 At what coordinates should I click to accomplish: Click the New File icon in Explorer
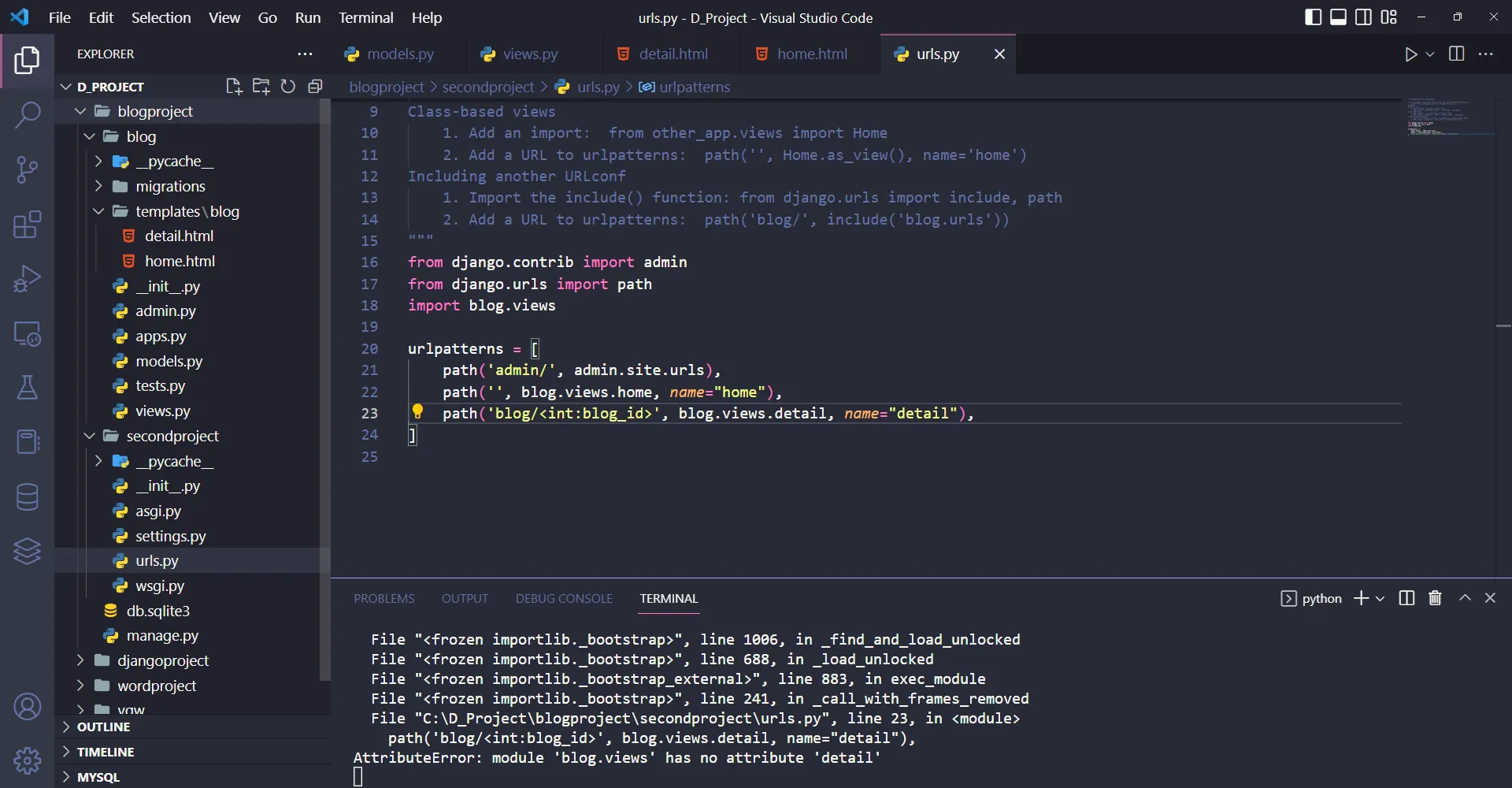234,87
